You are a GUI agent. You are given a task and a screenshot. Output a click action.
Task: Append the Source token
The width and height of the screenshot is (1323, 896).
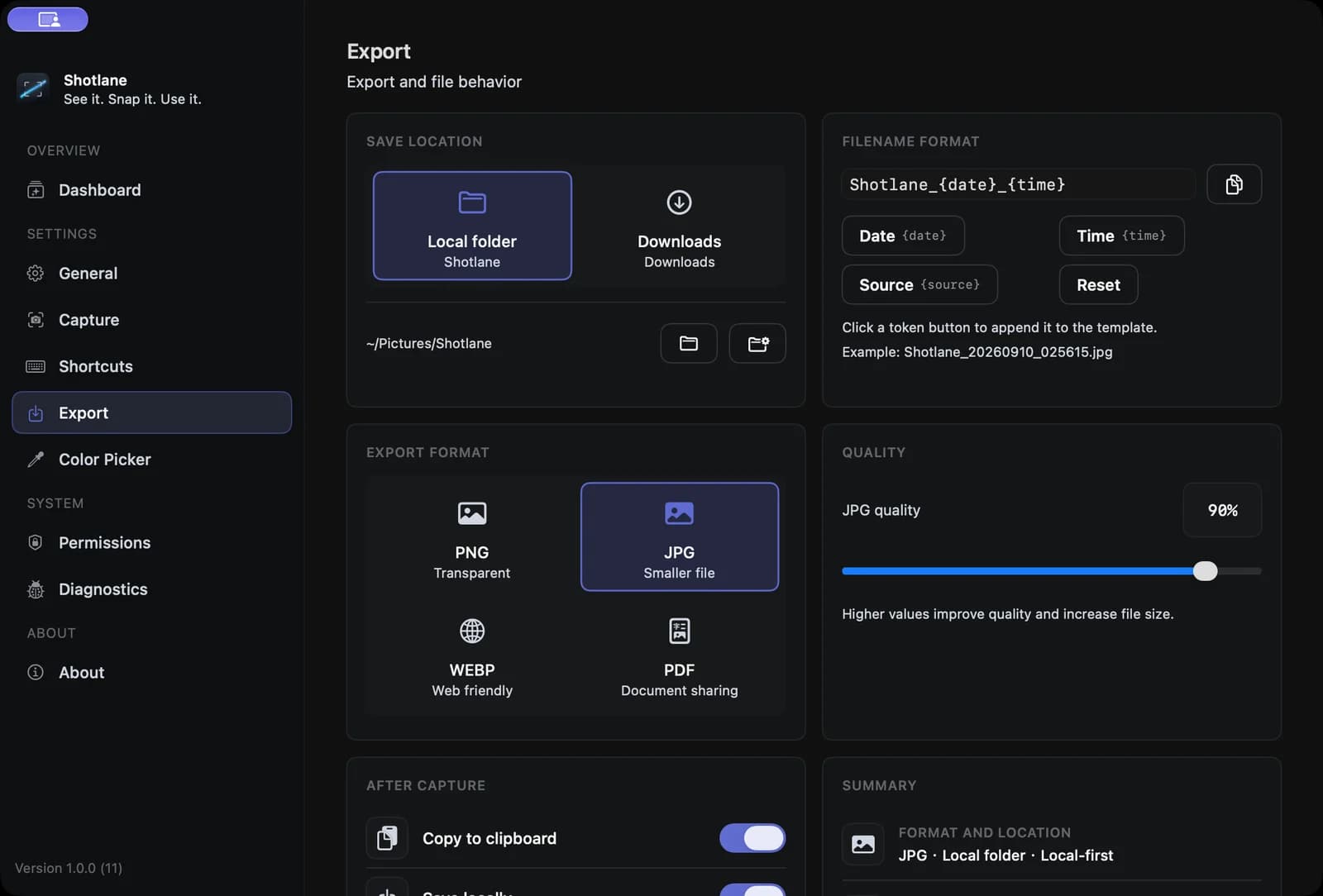(x=919, y=284)
